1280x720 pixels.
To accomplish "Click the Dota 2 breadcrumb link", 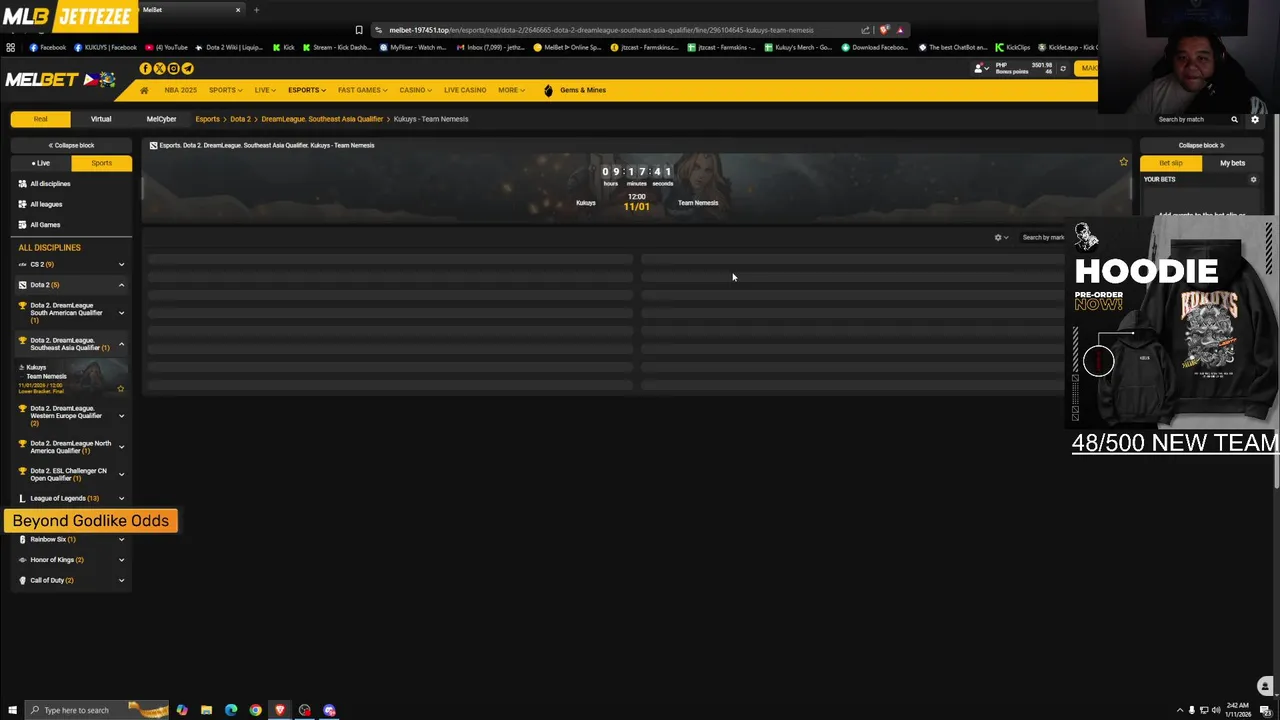I will pos(240,119).
